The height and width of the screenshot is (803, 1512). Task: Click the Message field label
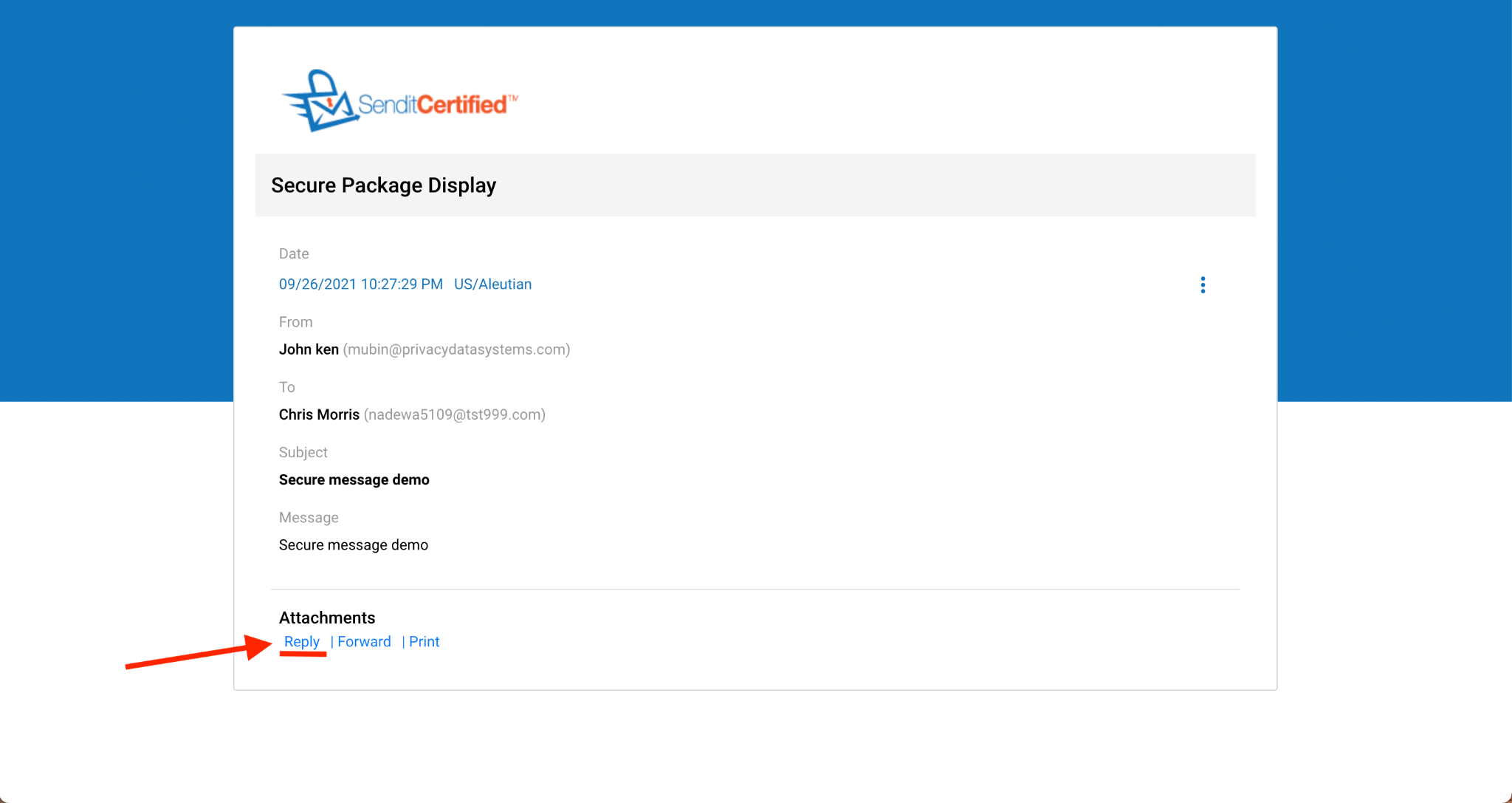click(309, 518)
